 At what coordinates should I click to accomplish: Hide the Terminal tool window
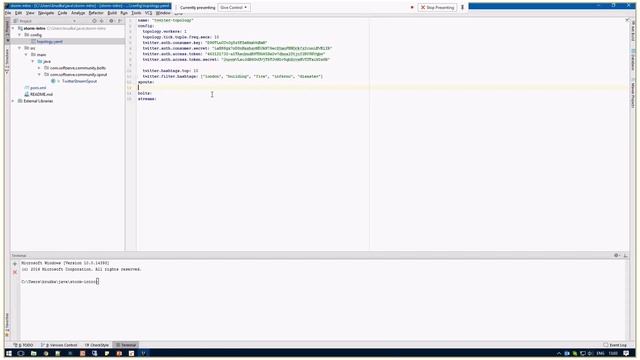pyautogui.click(x=625, y=256)
